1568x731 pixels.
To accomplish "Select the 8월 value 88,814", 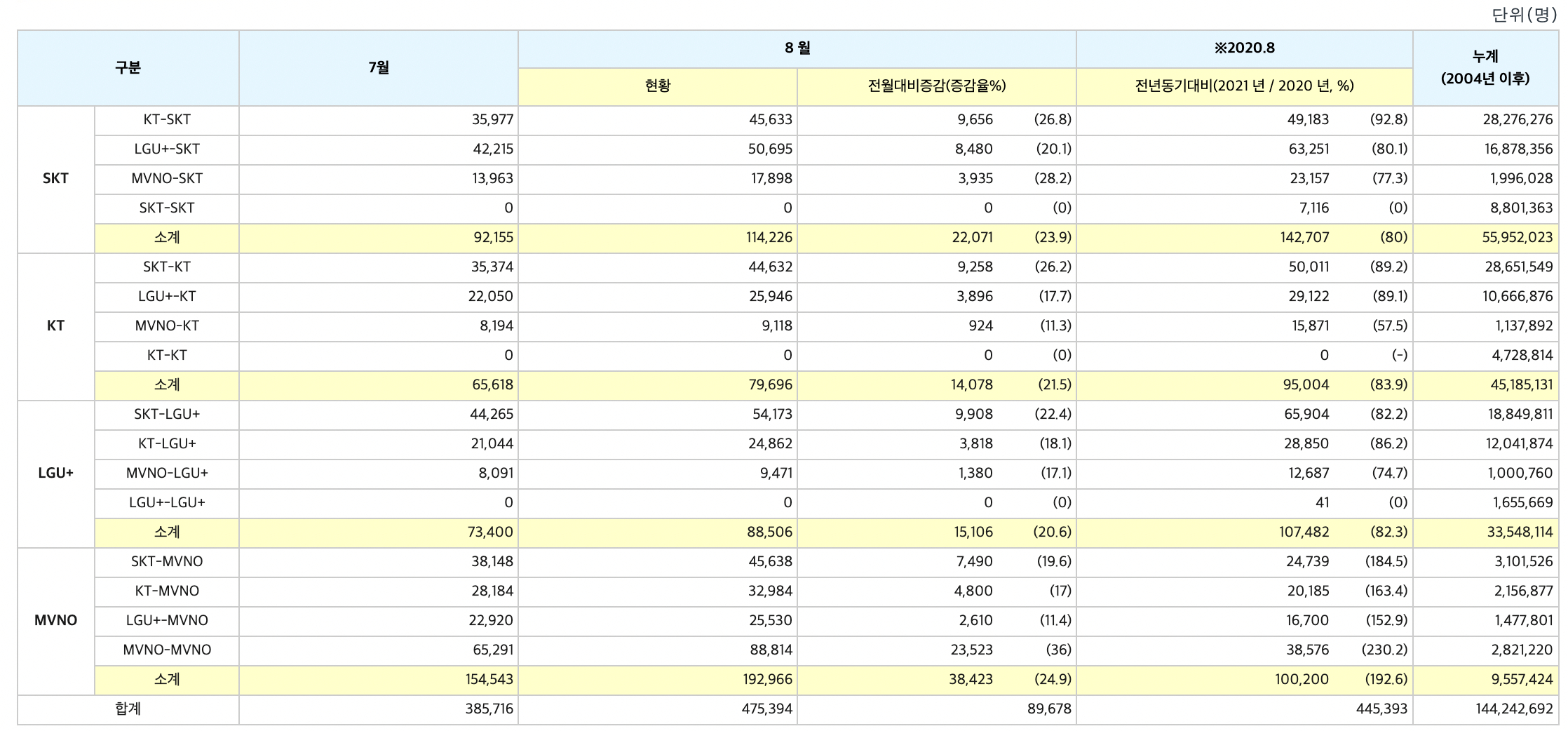I will [771, 650].
